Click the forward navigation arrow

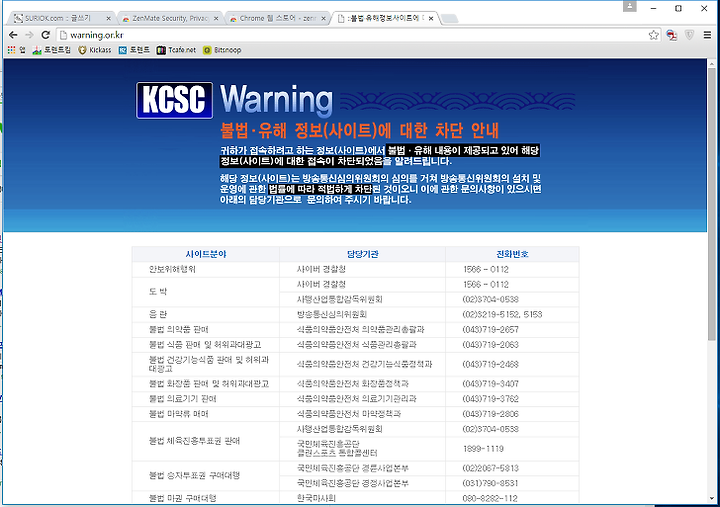[29, 35]
